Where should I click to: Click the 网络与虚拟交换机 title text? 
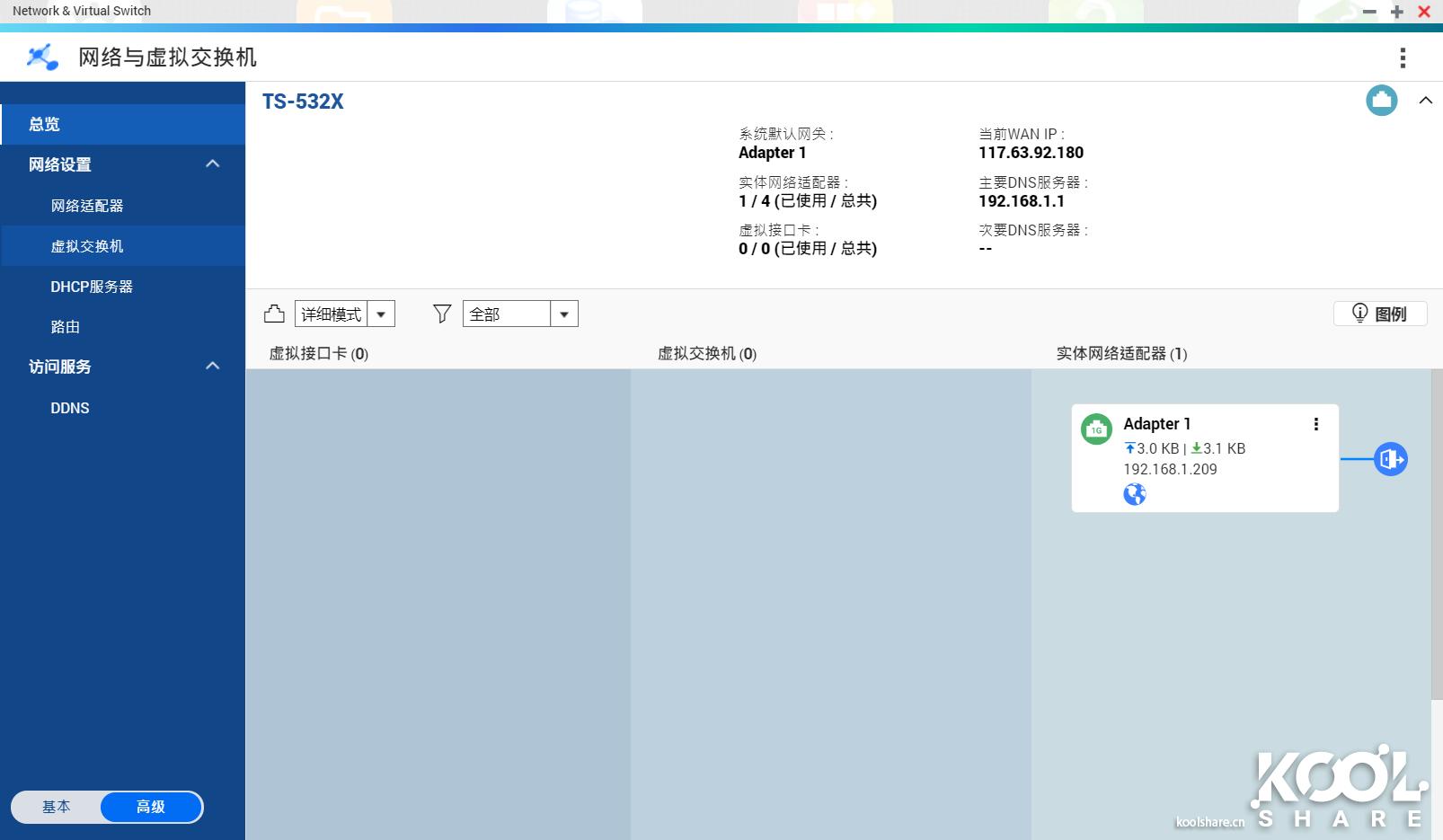tap(168, 57)
